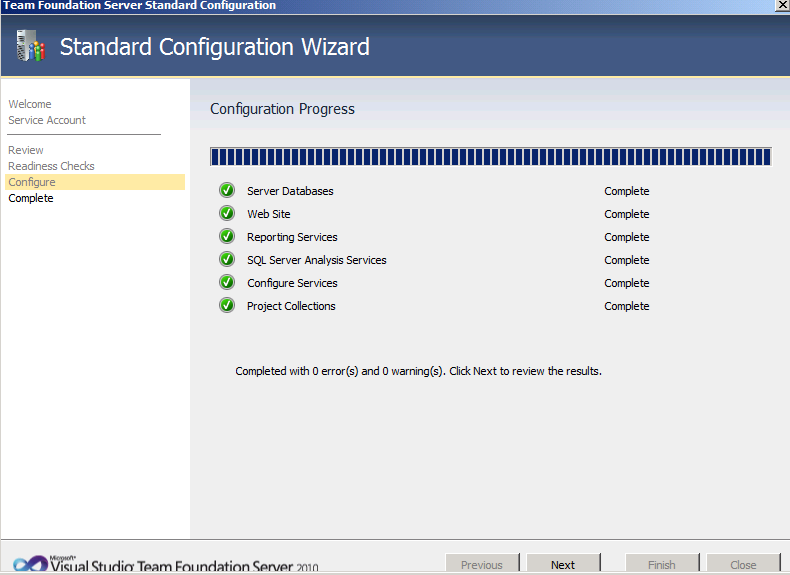Click the Configure Services green checkmark icon
790x575 pixels.
pos(227,282)
